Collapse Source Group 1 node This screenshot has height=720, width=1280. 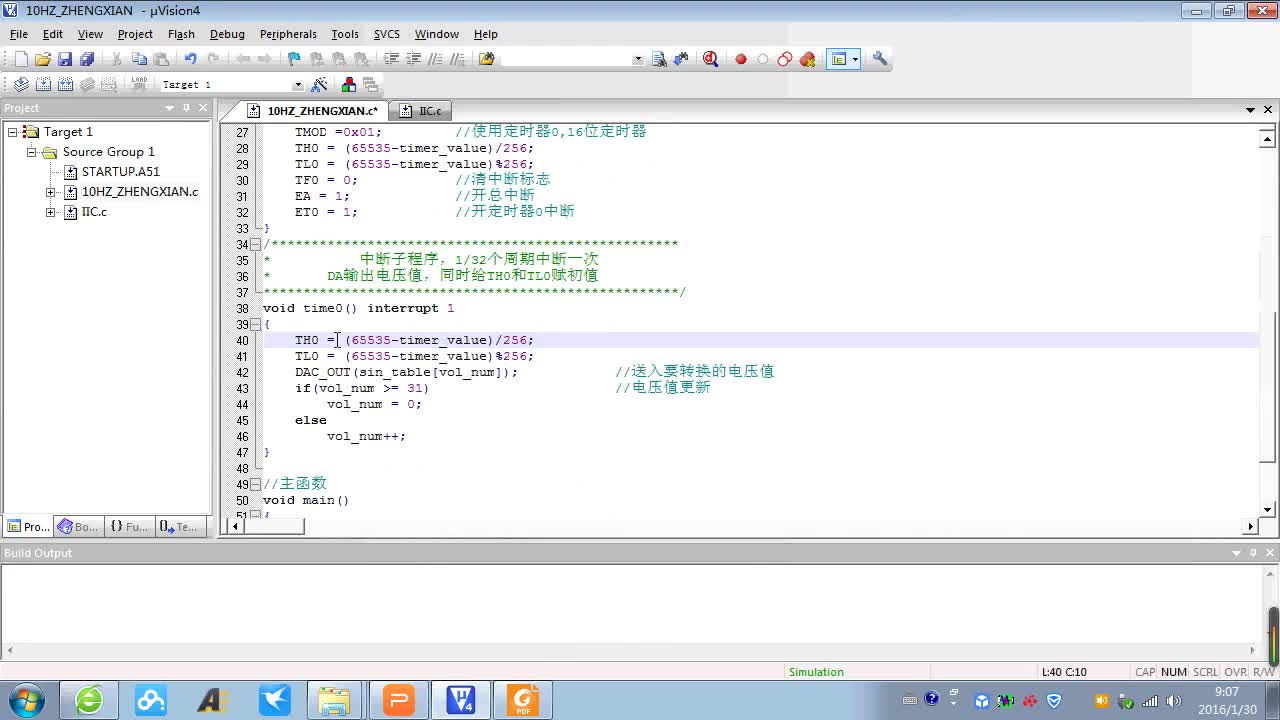[x=32, y=152]
